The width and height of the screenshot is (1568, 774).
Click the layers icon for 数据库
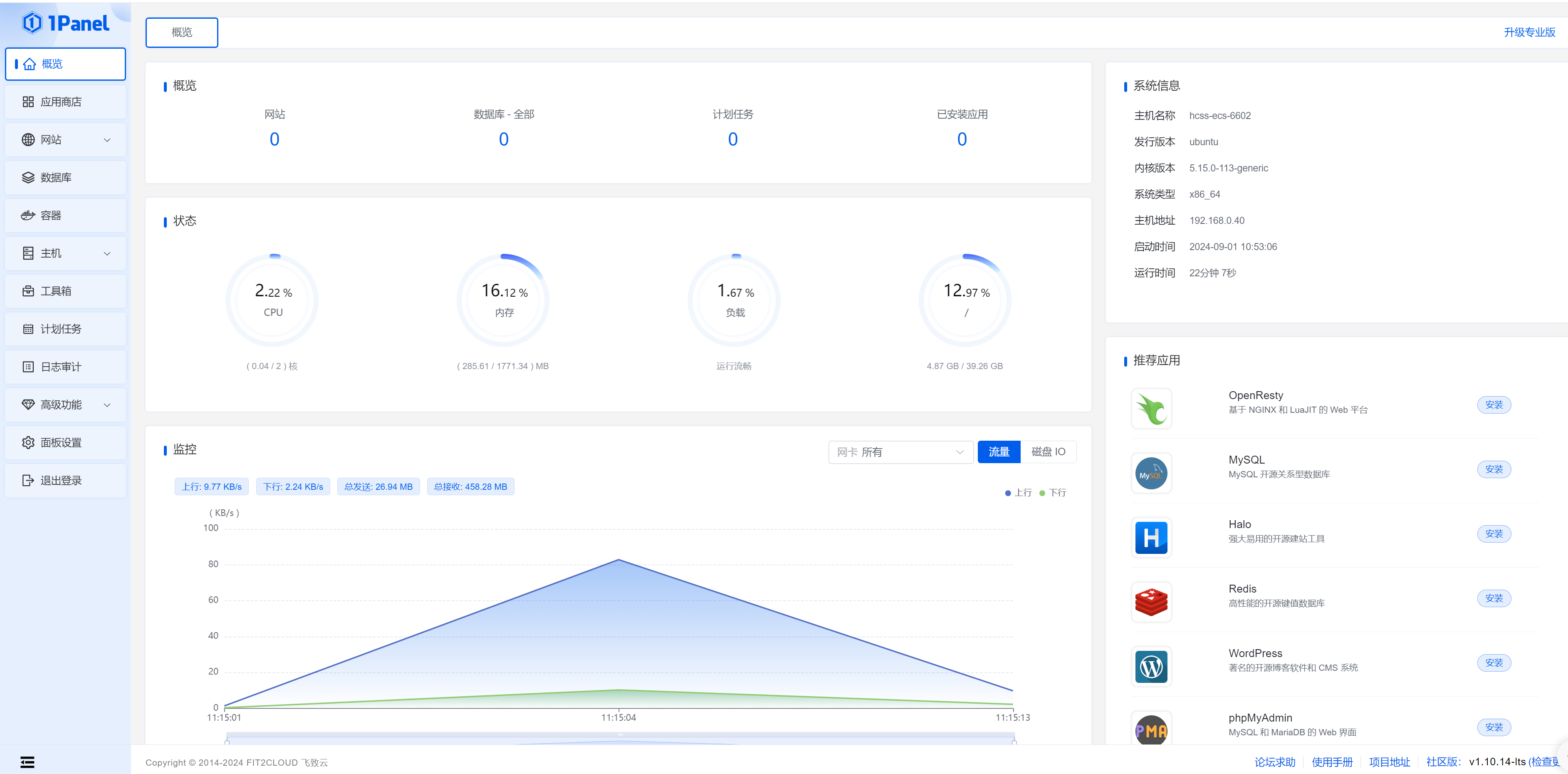pyautogui.click(x=28, y=177)
